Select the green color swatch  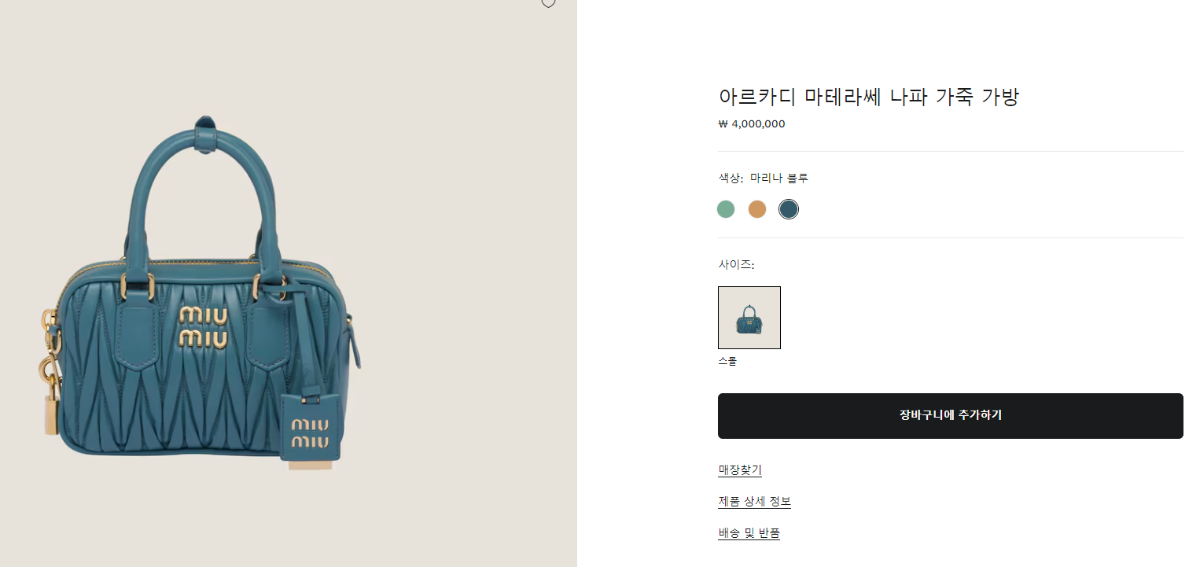(726, 209)
